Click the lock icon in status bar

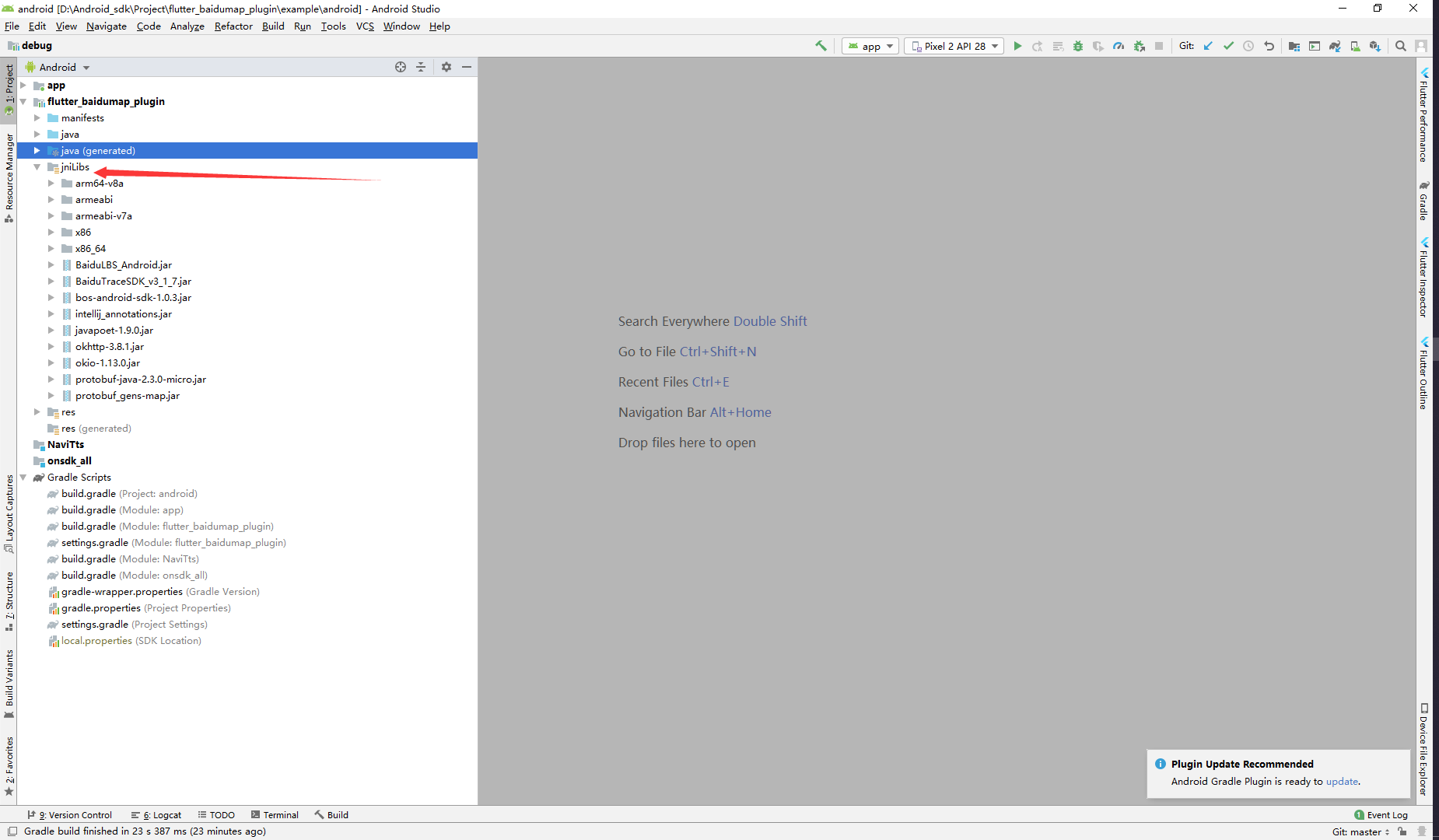click(1402, 831)
